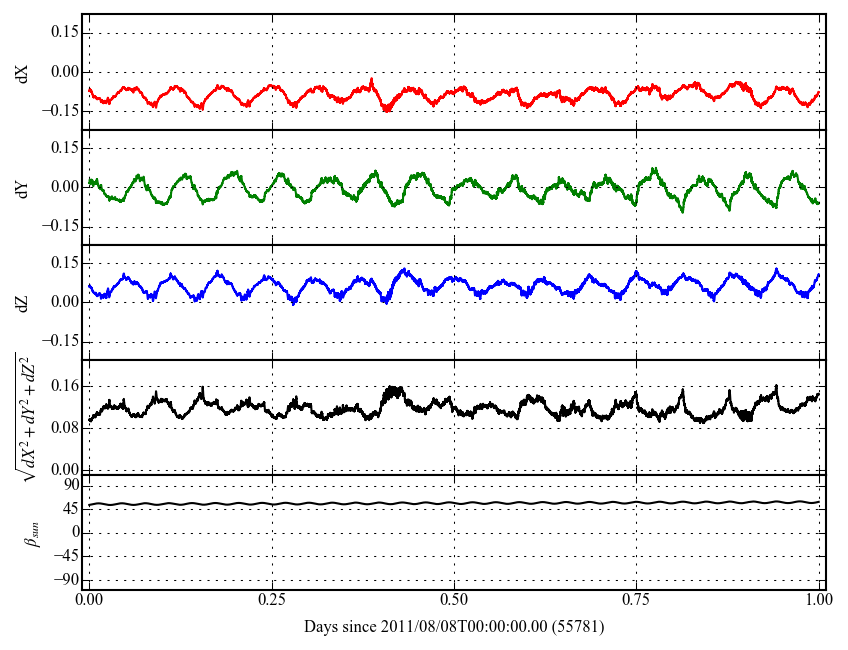
Task: Click the 90 tick on β sun axis
Action: (x=70, y=485)
